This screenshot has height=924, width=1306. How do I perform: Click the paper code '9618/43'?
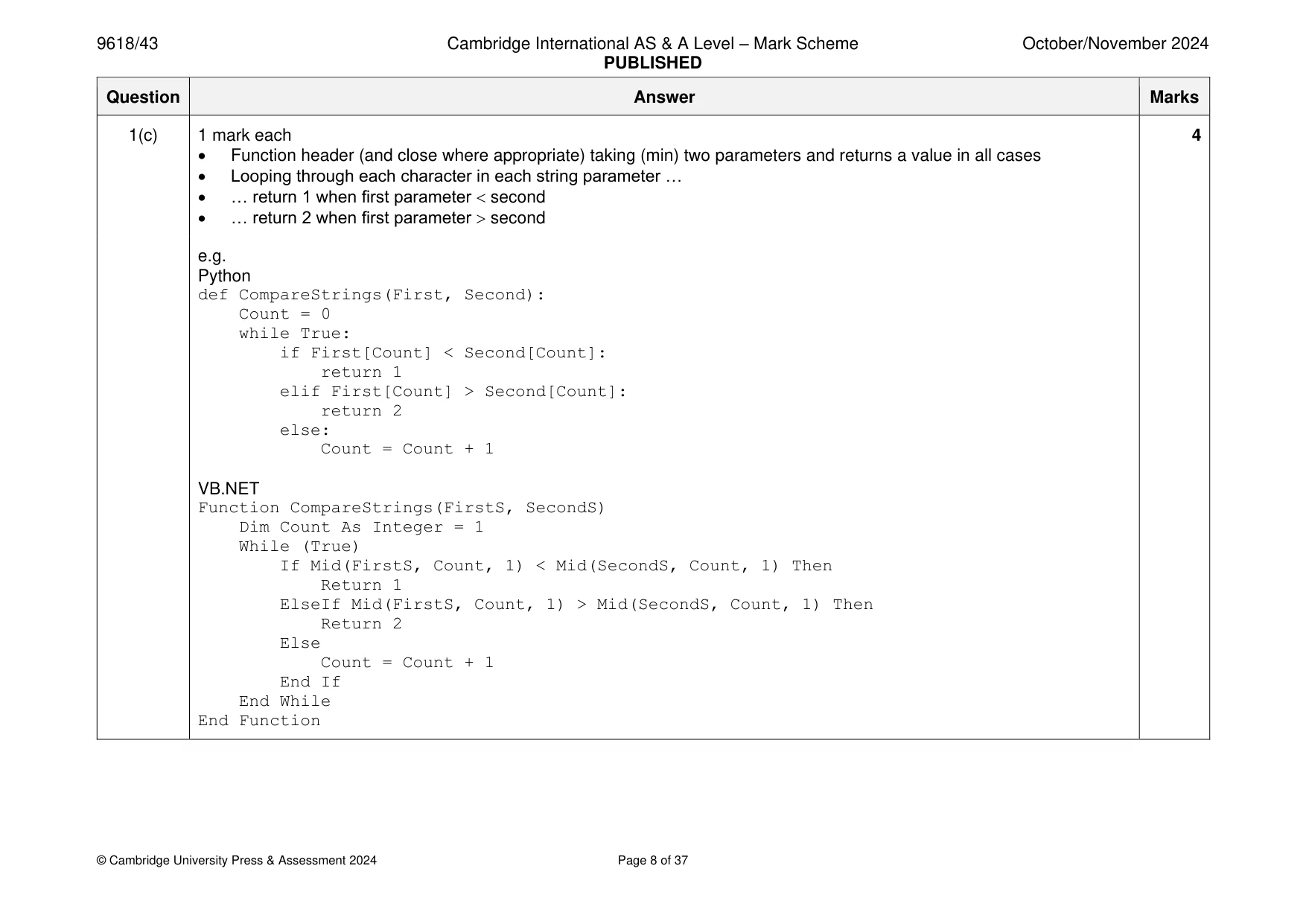[x=127, y=44]
